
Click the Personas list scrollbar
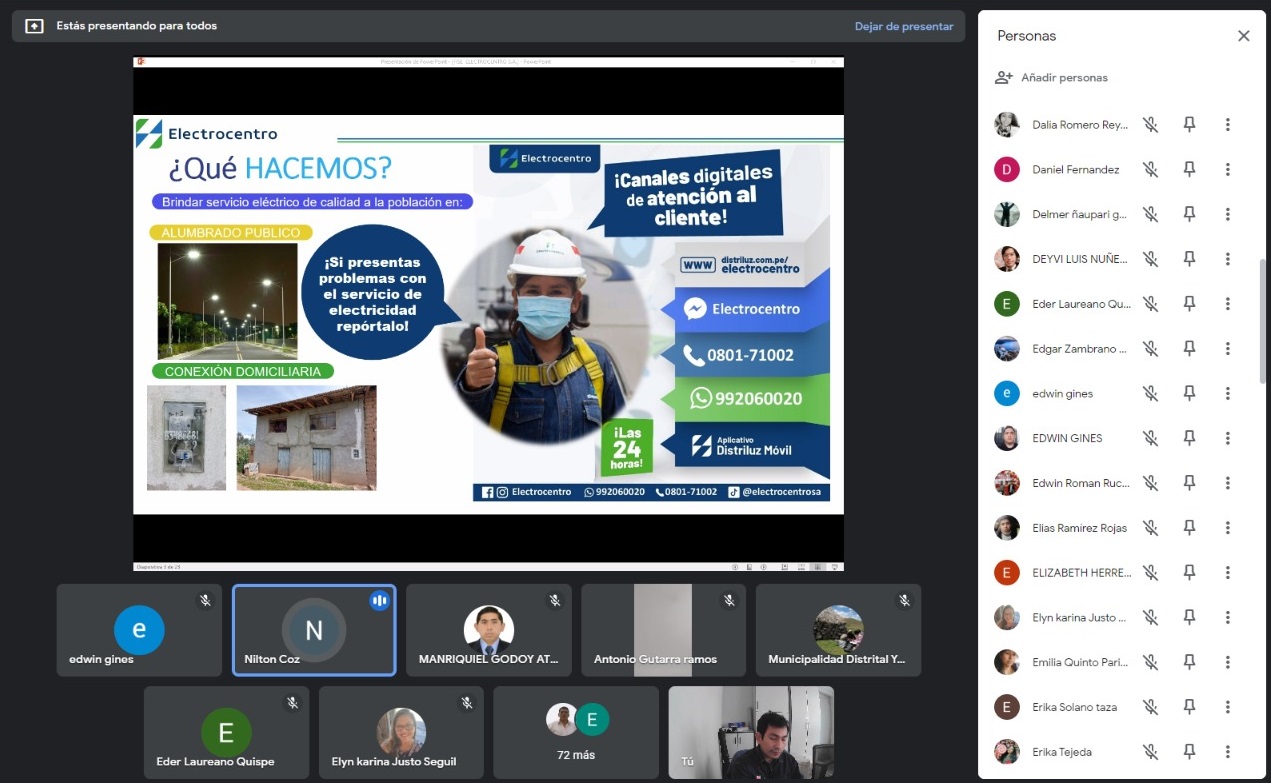1261,320
